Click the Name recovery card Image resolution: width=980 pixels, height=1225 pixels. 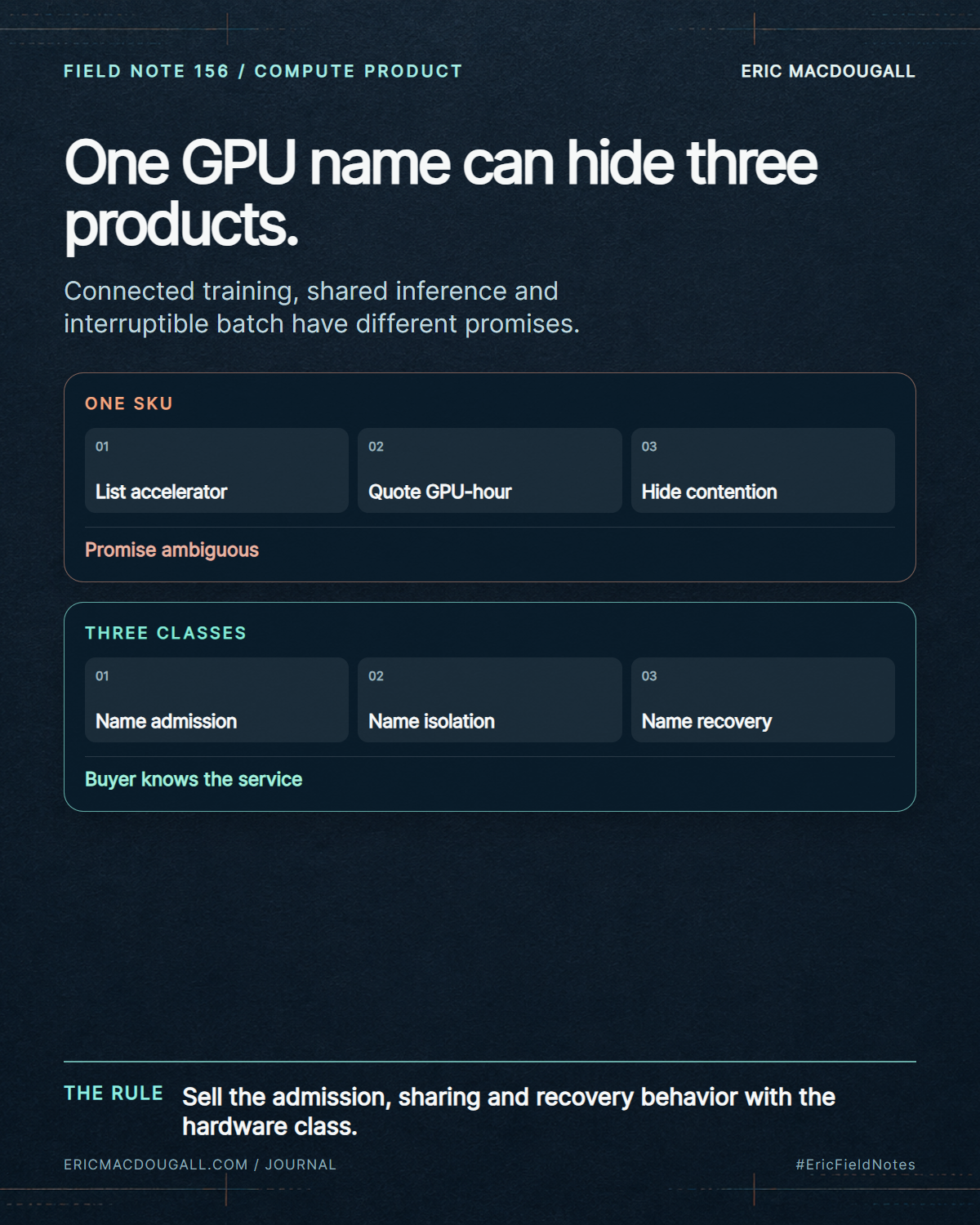pos(763,700)
